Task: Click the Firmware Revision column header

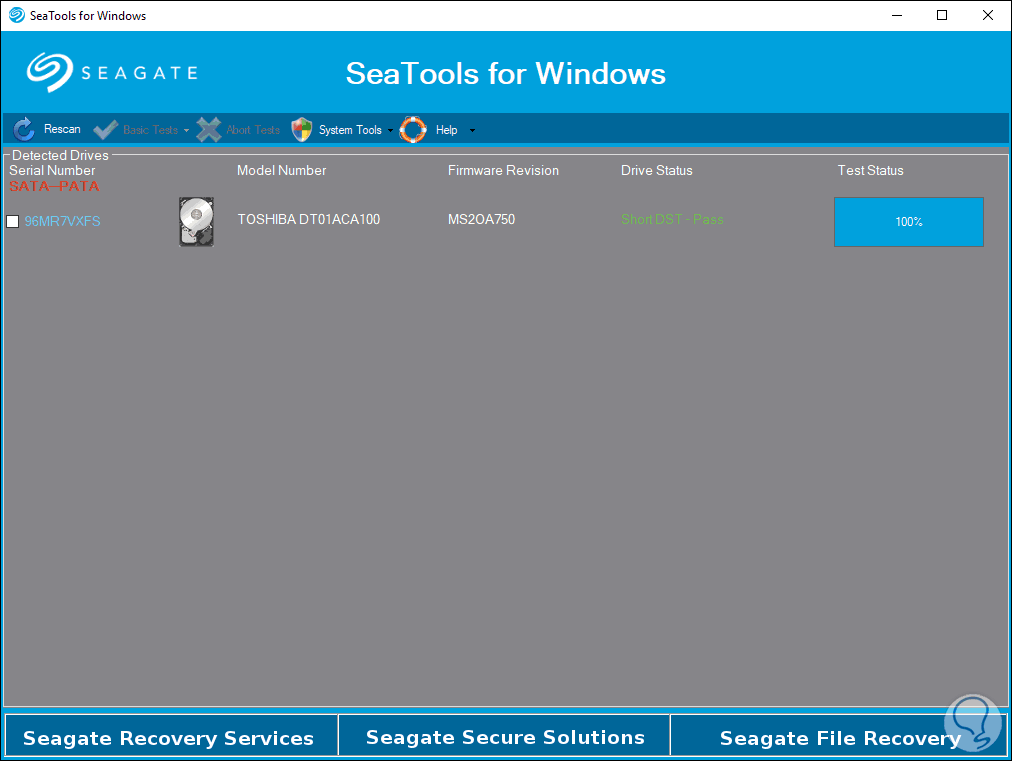Action: point(503,170)
